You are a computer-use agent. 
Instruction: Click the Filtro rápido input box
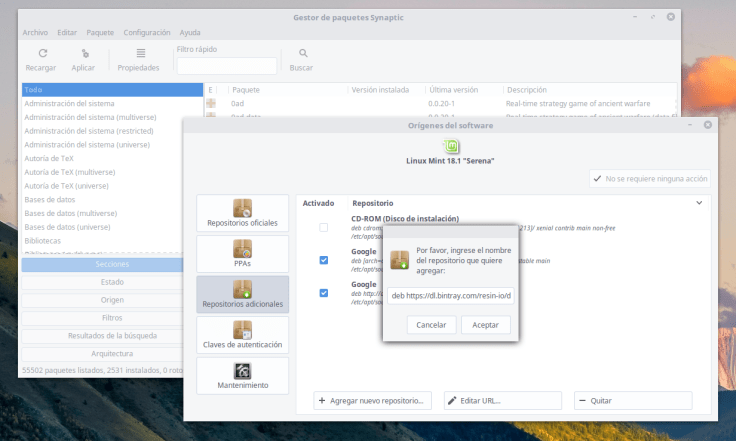pos(227,66)
